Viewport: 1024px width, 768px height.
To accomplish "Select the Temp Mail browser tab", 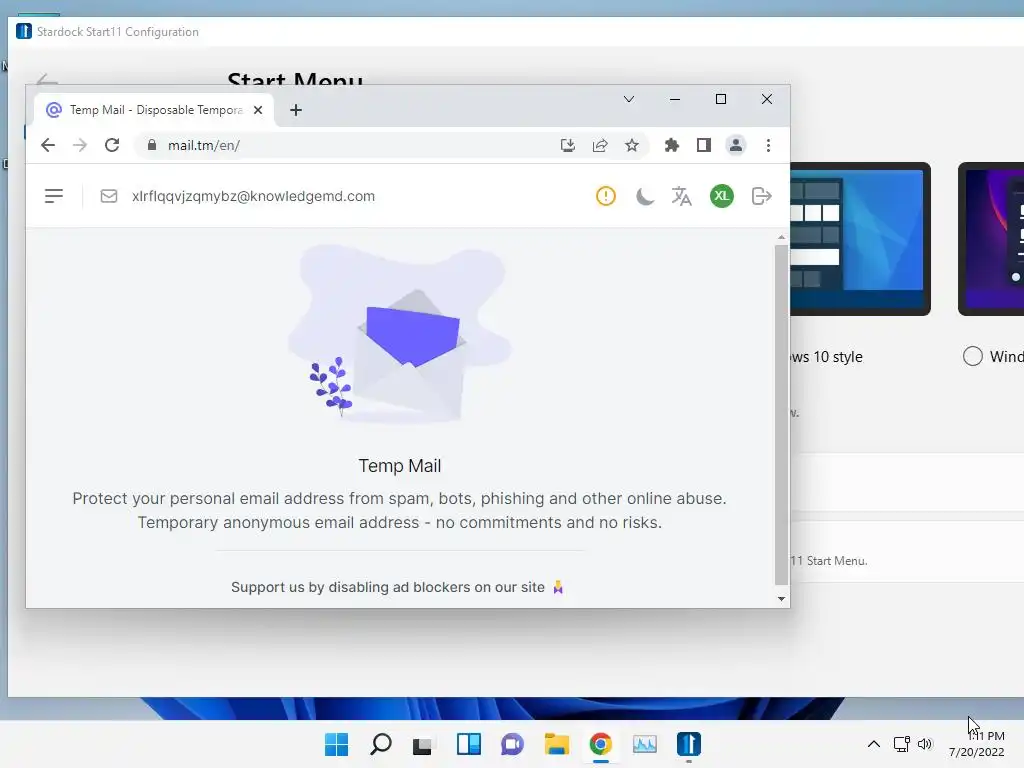I will pos(154,110).
